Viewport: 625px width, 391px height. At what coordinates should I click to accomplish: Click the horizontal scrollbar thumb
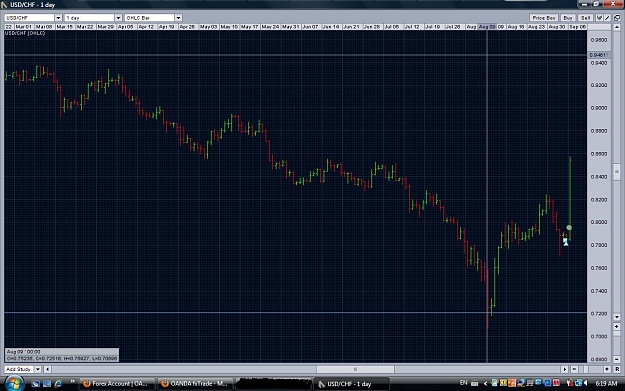[355, 369]
